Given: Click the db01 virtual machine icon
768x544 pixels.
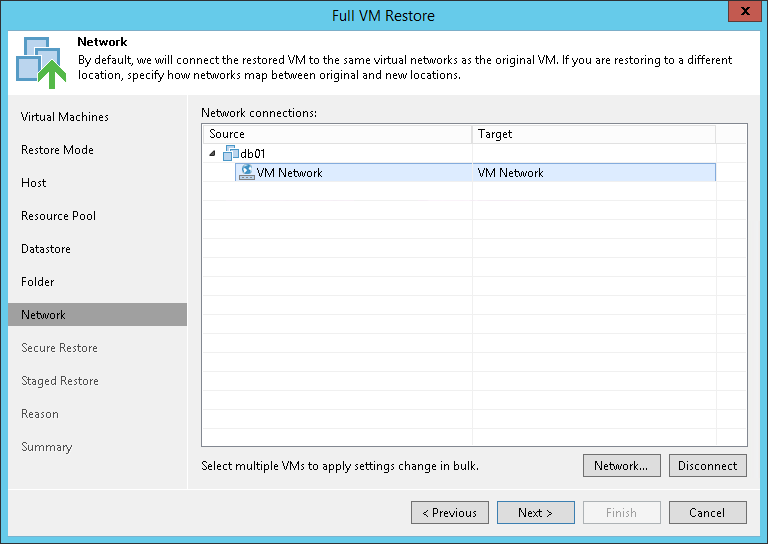Looking at the screenshot, I should click(x=231, y=153).
